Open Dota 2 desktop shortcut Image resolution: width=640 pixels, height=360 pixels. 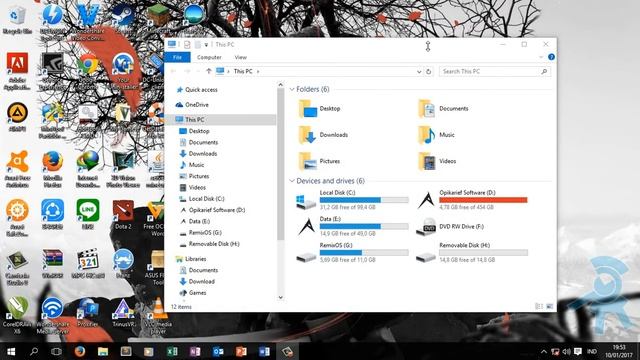pos(123,215)
